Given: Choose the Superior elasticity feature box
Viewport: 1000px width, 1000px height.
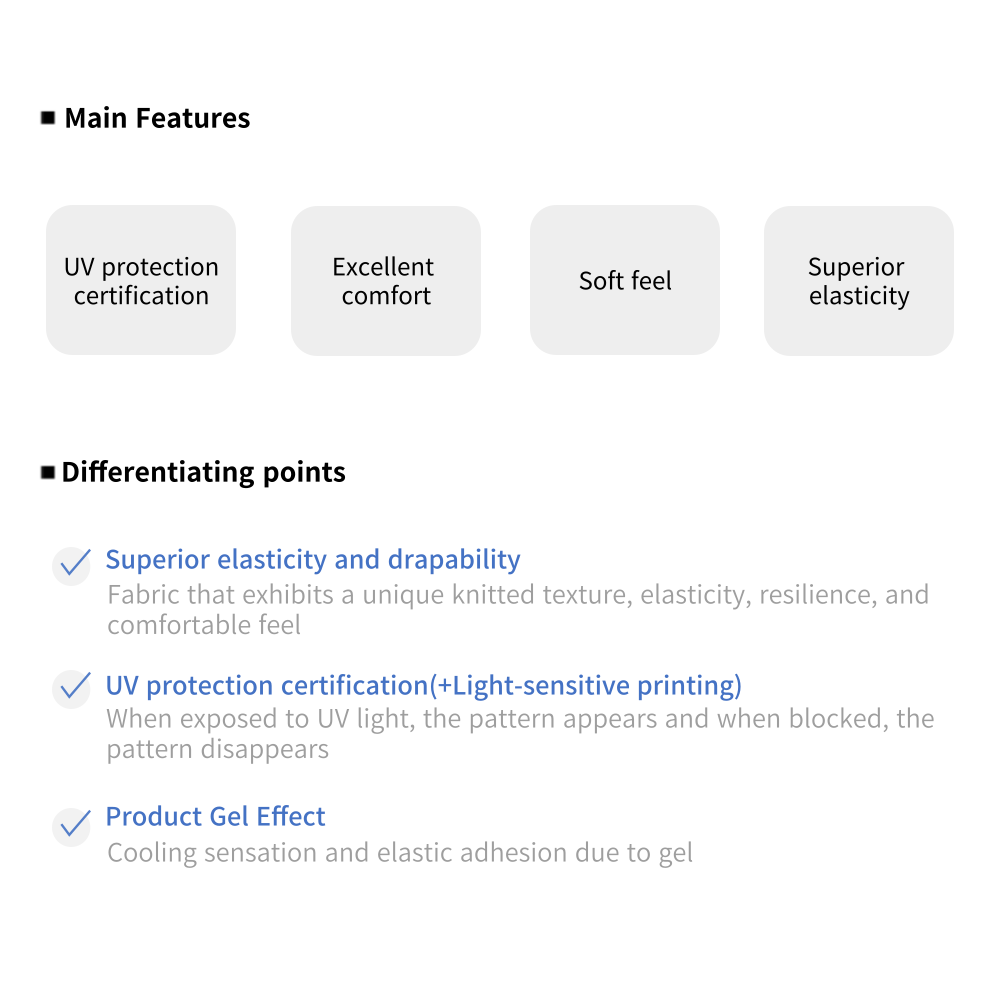Looking at the screenshot, I should click(858, 281).
